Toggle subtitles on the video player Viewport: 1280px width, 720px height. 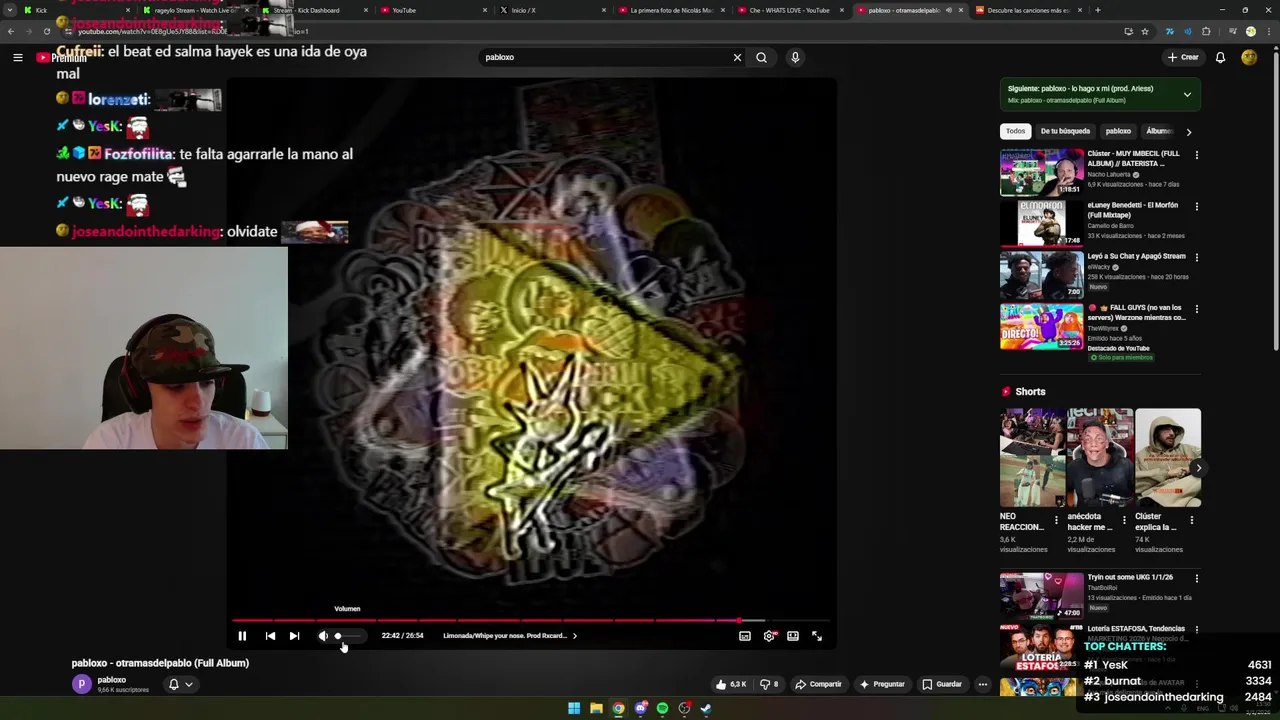point(745,636)
